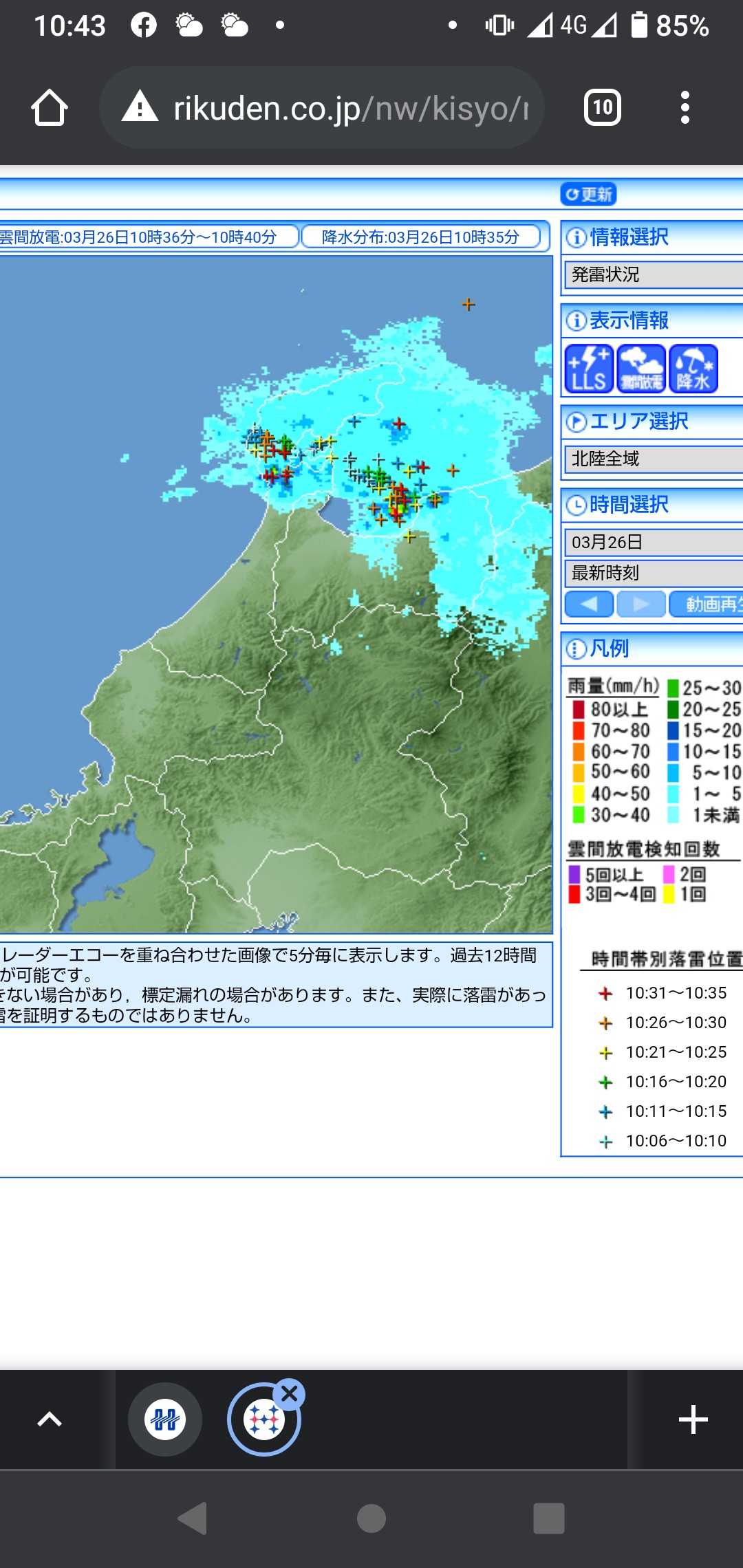Switch to the first blue tab thumbnail
The image size is (743, 1568).
click(x=165, y=1419)
